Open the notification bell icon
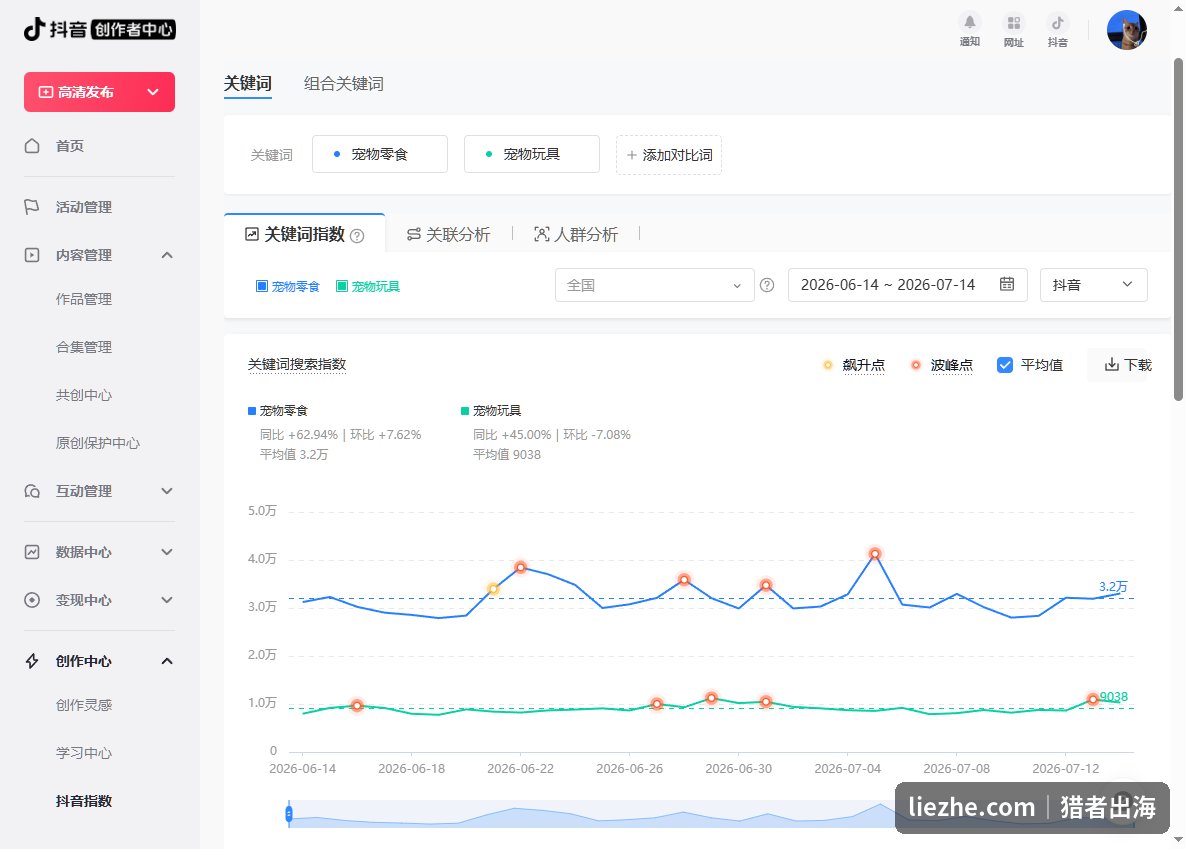This screenshot has width=1186, height=849. click(970, 23)
